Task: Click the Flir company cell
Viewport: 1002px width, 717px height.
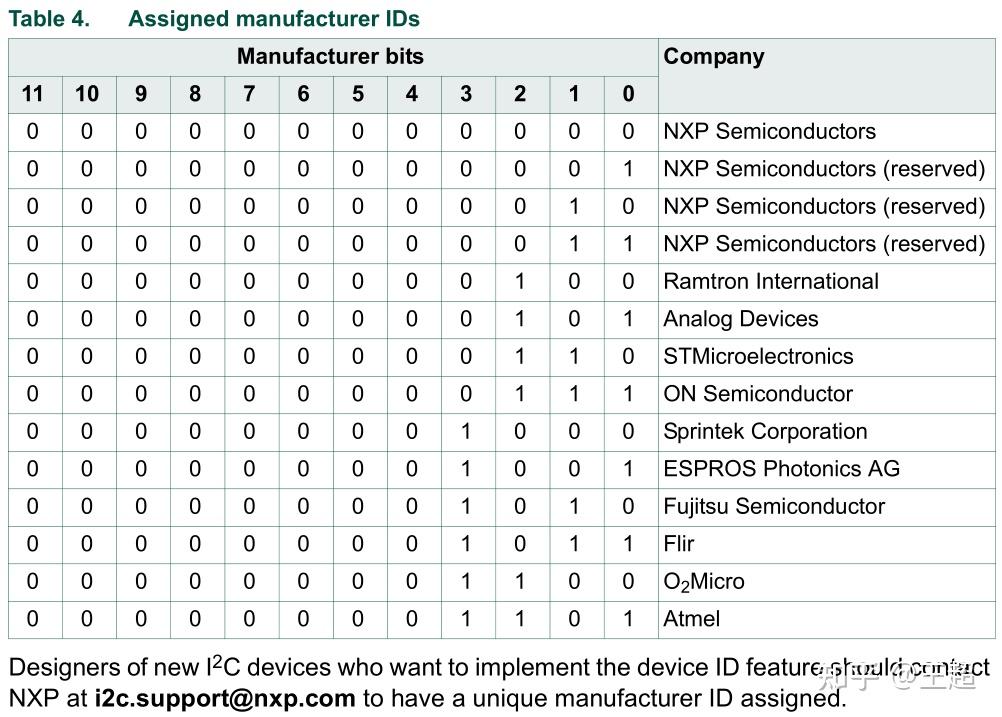Action: pyautogui.click(x=679, y=544)
